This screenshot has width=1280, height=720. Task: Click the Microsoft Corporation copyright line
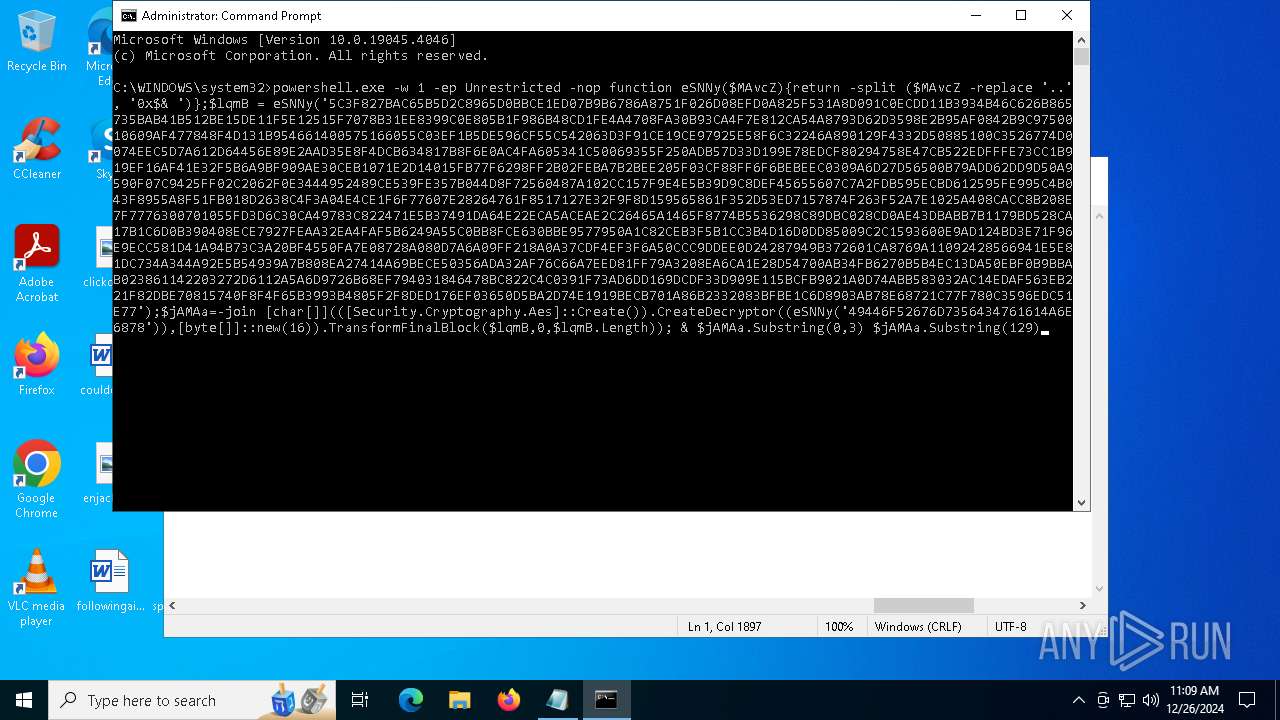tap(301, 56)
